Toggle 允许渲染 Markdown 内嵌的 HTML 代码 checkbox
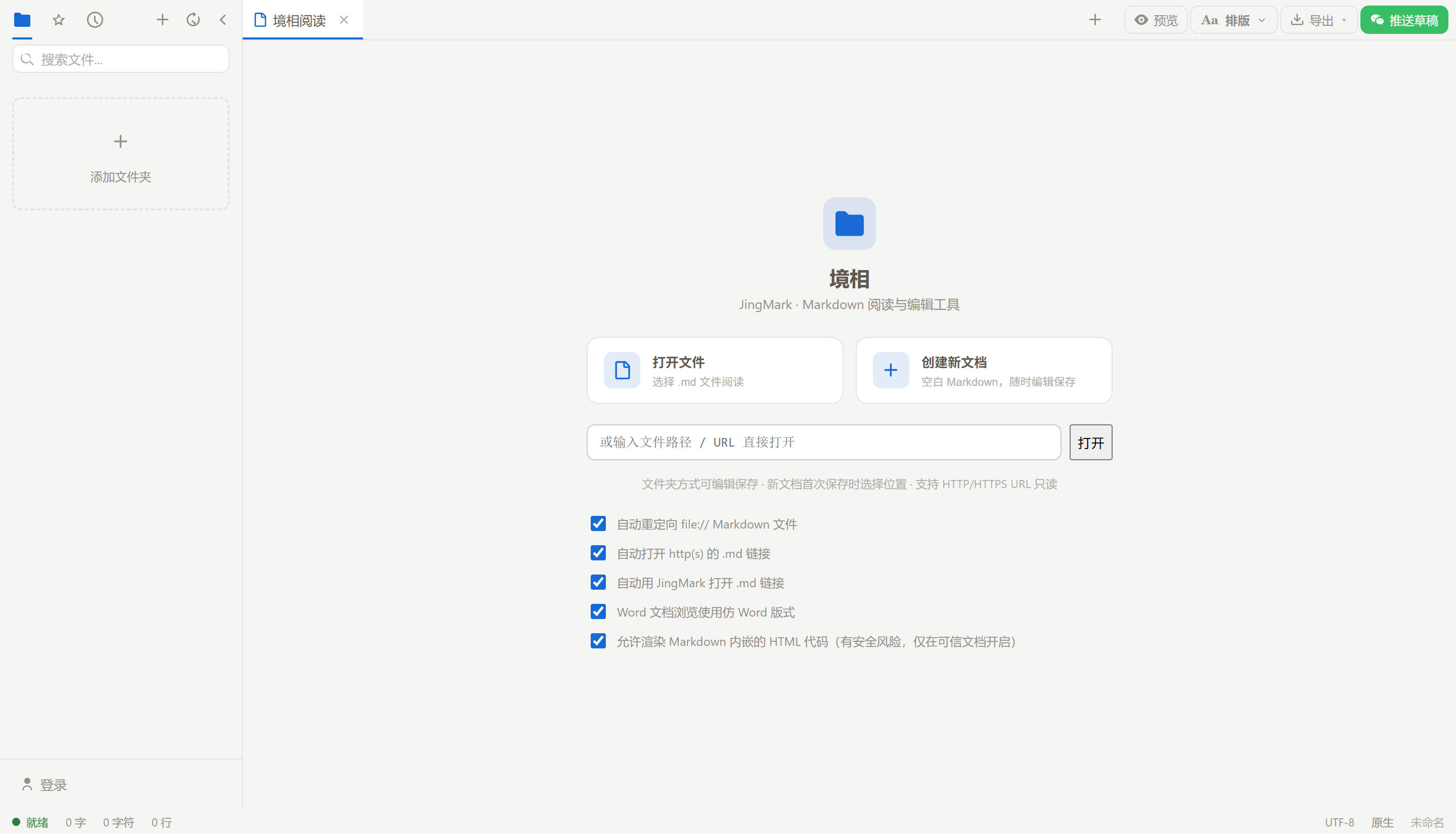This screenshot has height=834, width=1456. click(x=598, y=641)
